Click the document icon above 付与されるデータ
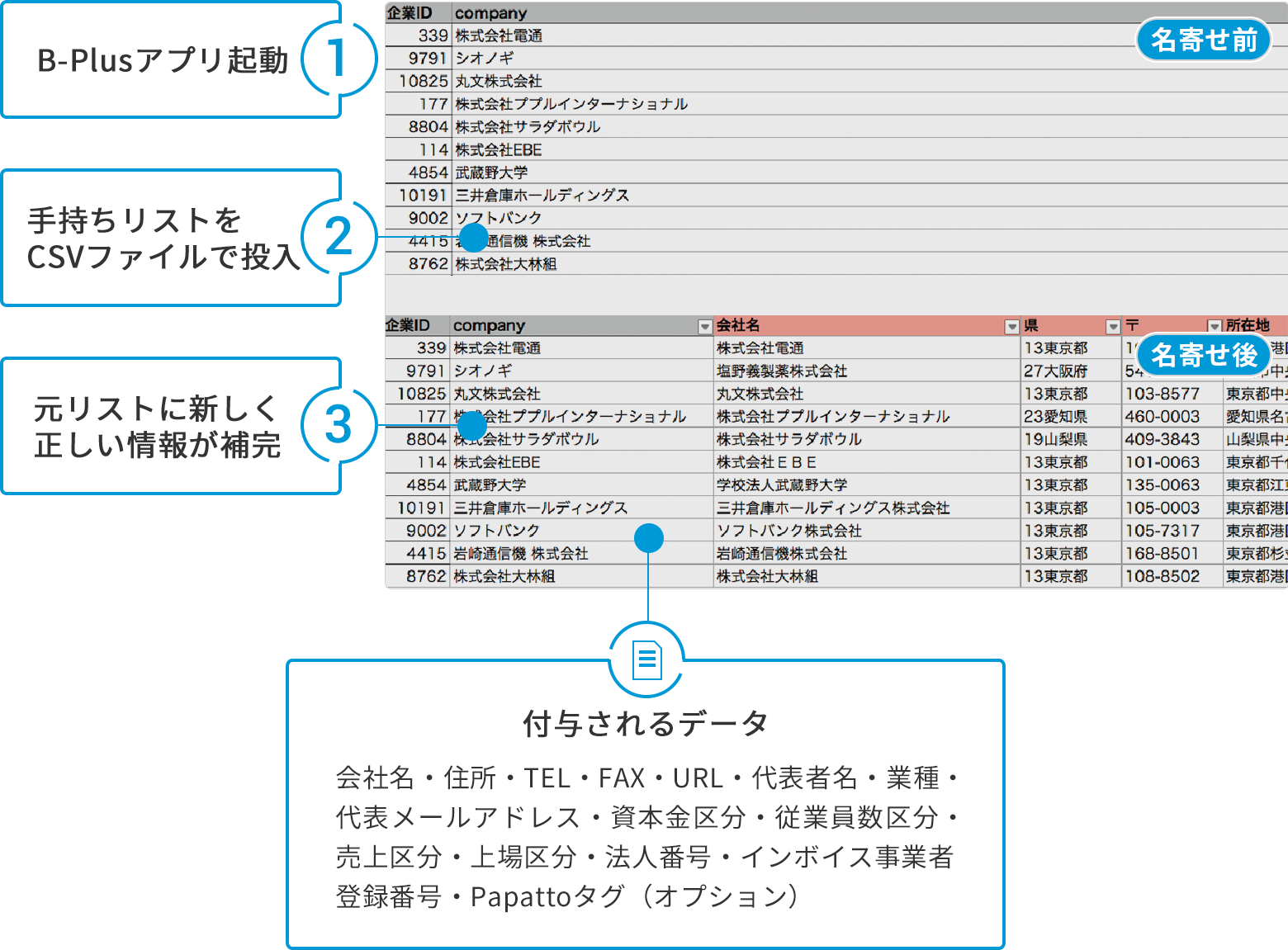This screenshot has height=950, width=1288. (646, 659)
